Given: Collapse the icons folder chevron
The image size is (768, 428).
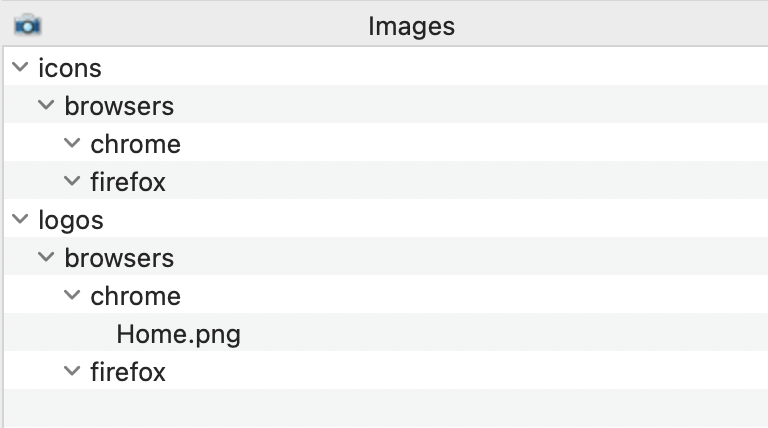Looking at the screenshot, I should (x=20, y=67).
